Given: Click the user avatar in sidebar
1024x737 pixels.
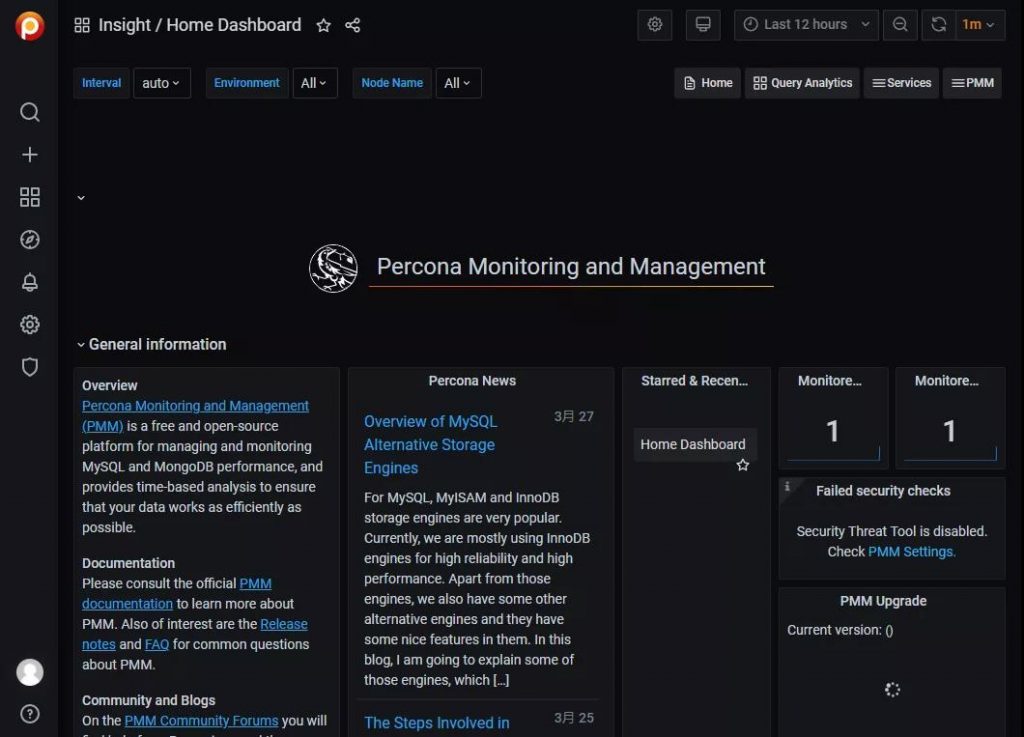Looking at the screenshot, I should (x=29, y=672).
